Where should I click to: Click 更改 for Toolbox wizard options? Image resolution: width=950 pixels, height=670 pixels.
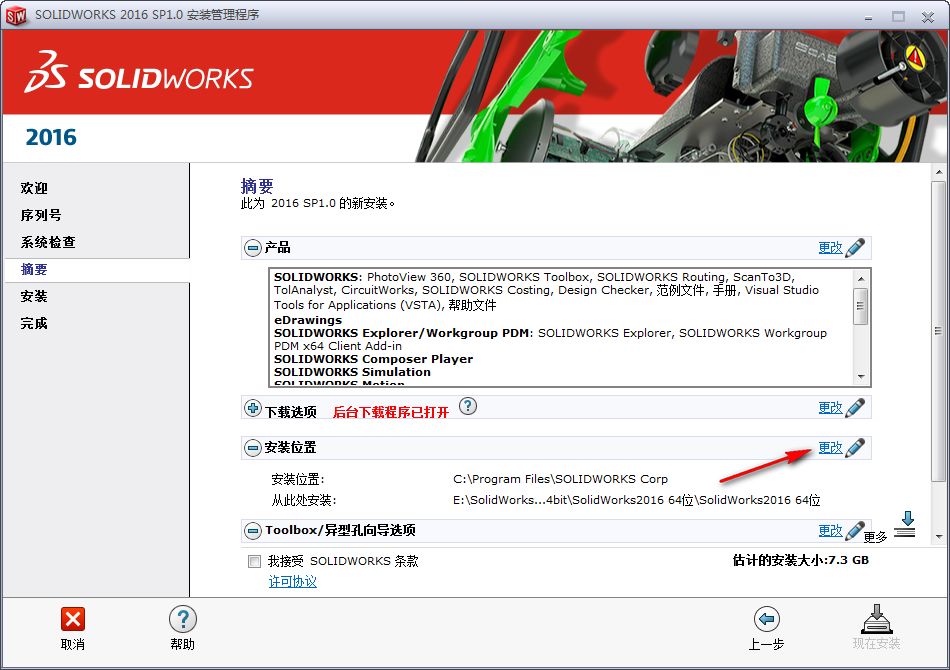coord(830,530)
